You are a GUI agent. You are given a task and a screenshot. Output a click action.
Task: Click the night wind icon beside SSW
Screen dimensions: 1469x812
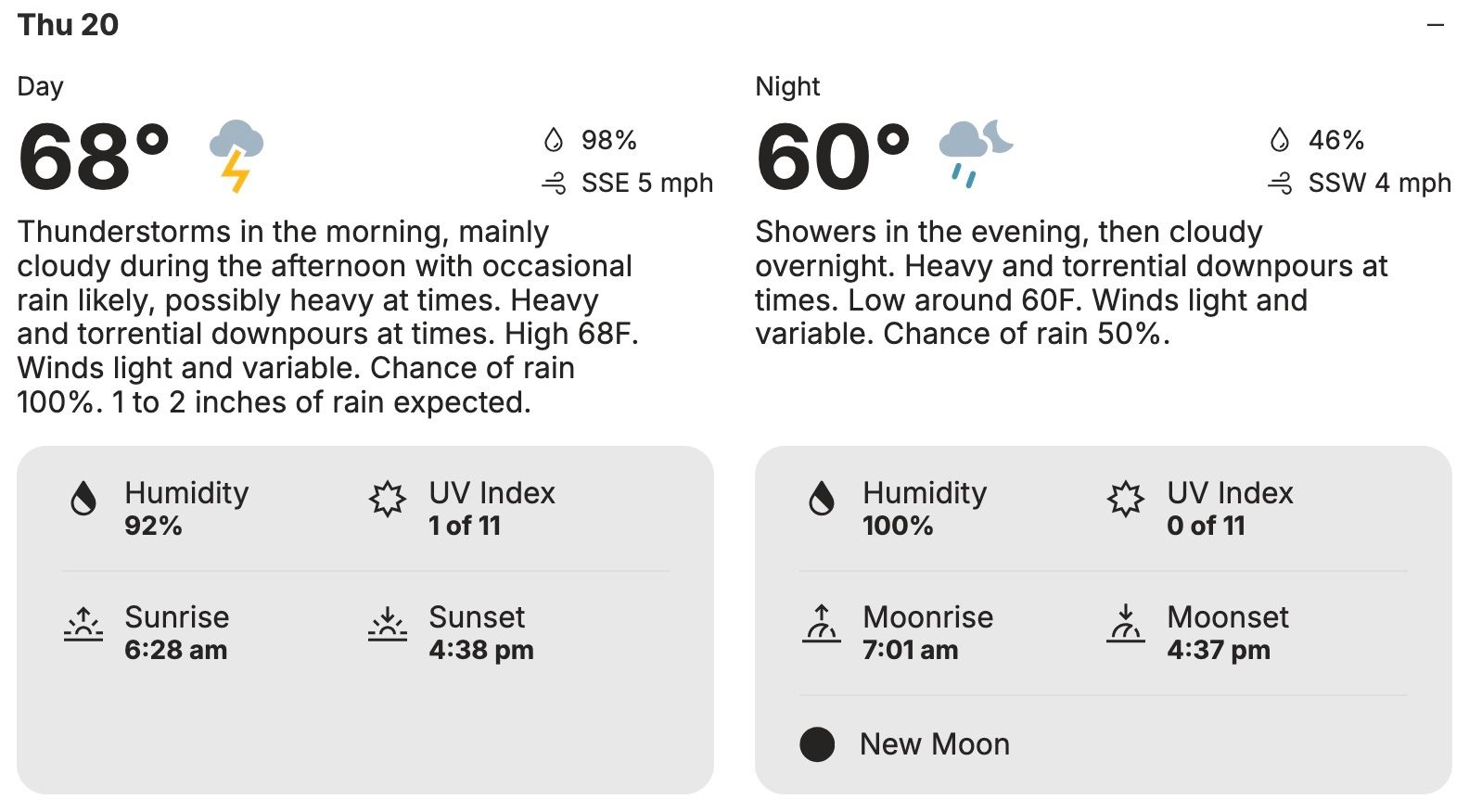point(1280,184)
